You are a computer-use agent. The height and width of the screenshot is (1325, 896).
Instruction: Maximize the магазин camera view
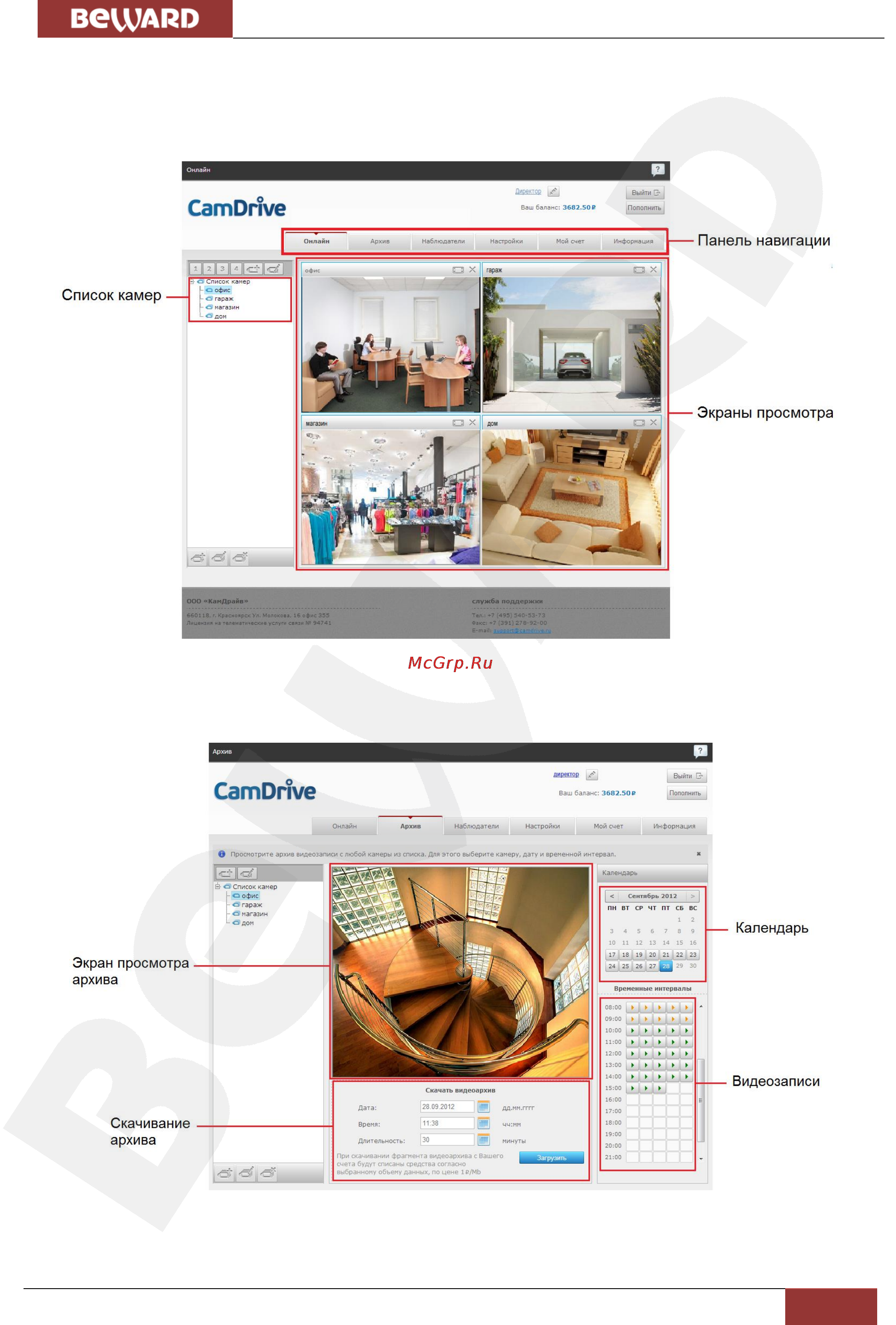458,422
